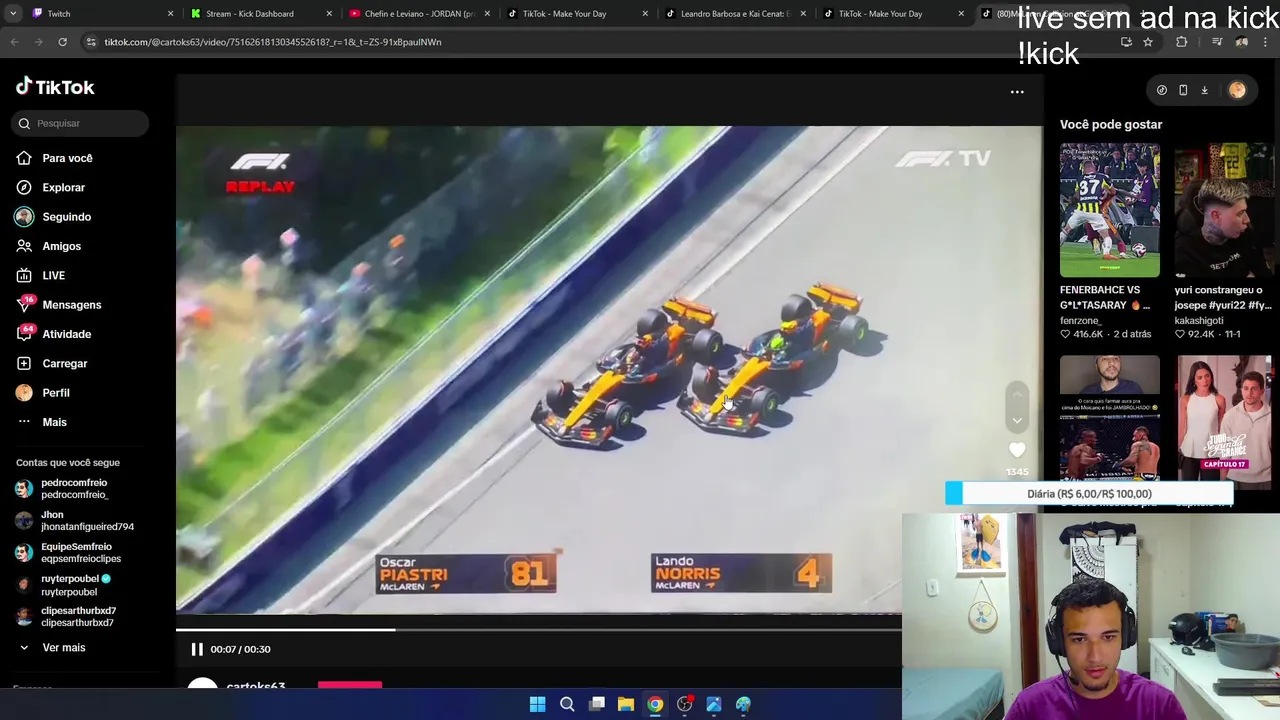The image size is (1280, 720).
Task: Open kakashigoti creator profile
Action: pos(1199,321)
